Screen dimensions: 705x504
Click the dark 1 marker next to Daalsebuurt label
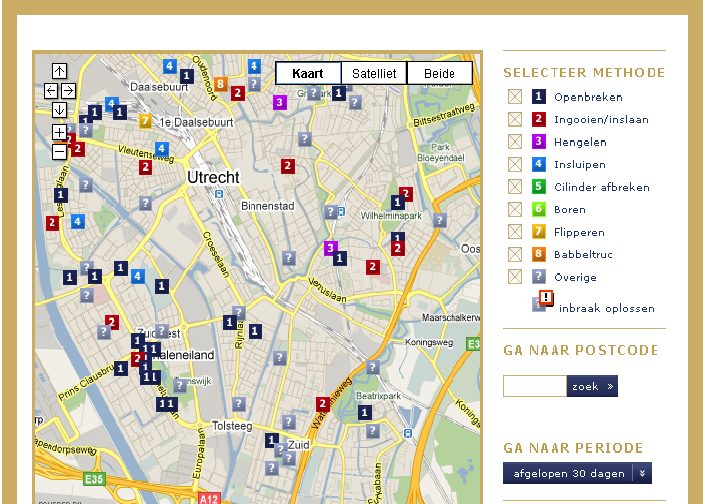pos(187,76)
